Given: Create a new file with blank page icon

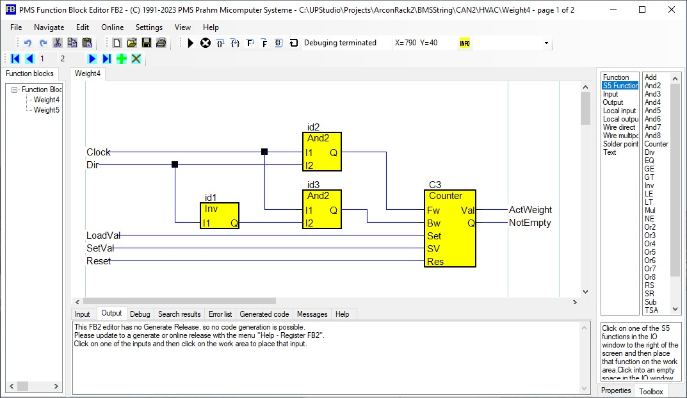Looking at the screenshot, I should tap(117, 43).
